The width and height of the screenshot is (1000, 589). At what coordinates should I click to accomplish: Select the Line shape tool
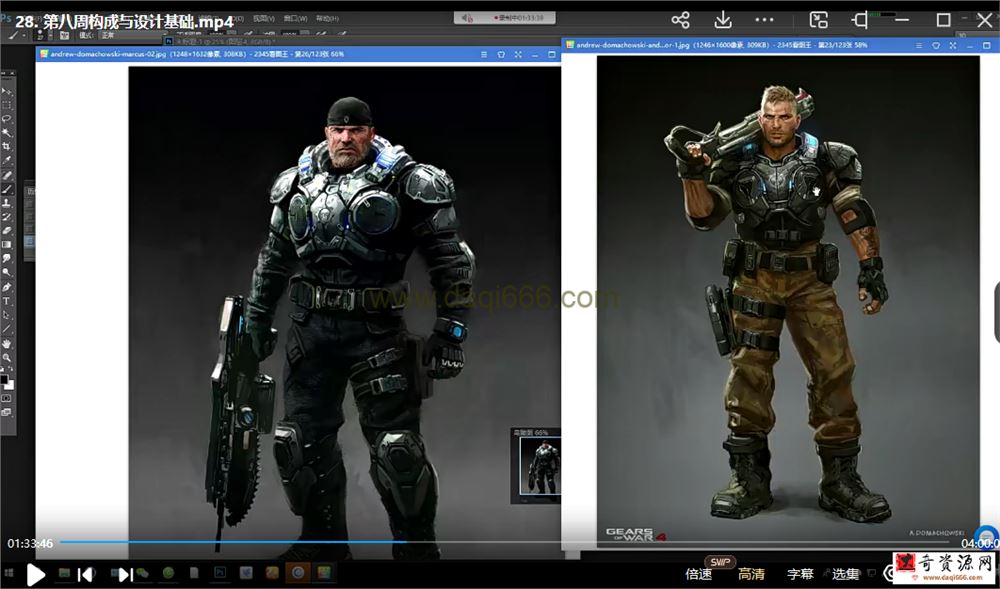(x=8, y=330)
